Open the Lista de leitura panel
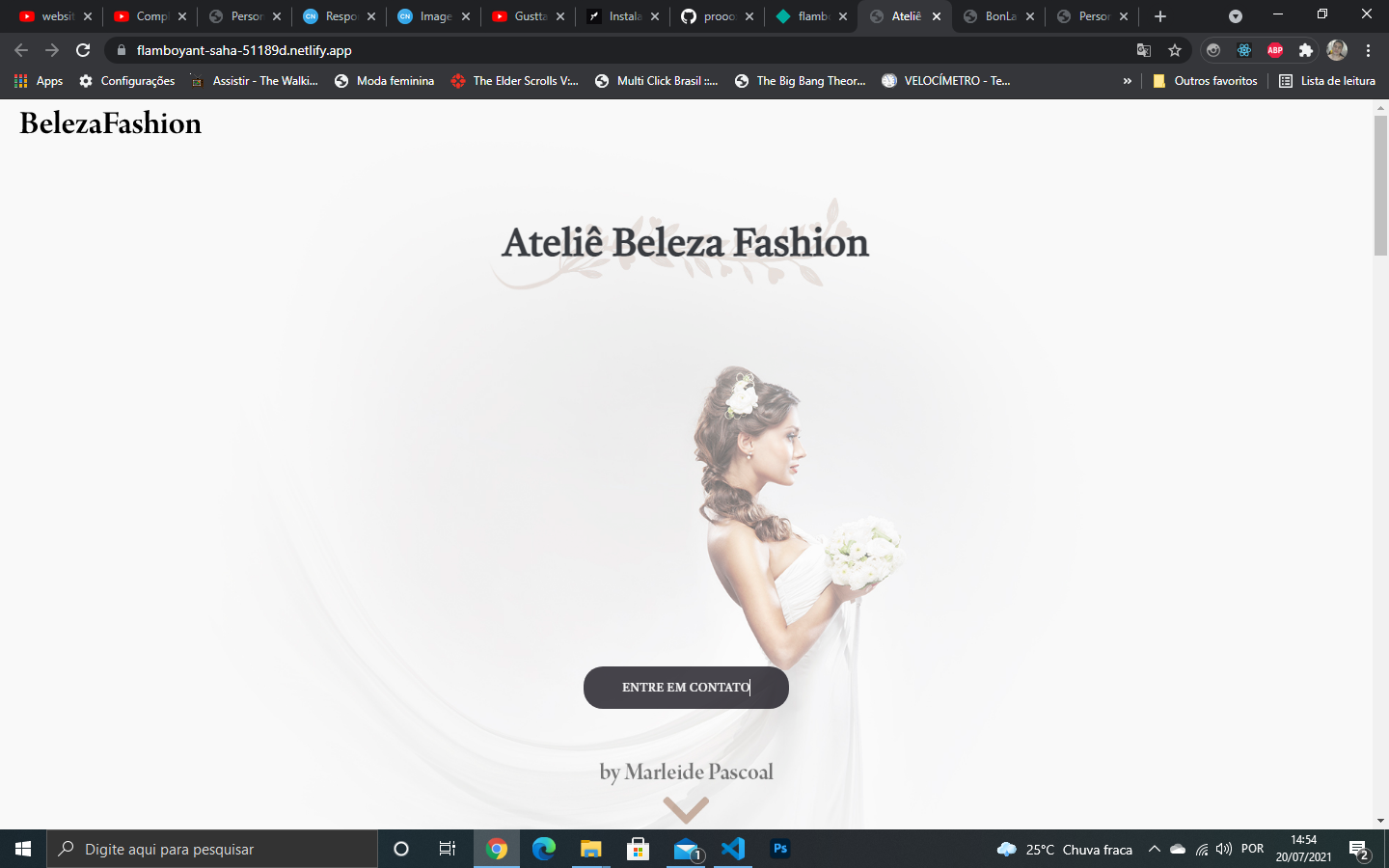Screen dimensions: 1389x868 pos(1327,81)
